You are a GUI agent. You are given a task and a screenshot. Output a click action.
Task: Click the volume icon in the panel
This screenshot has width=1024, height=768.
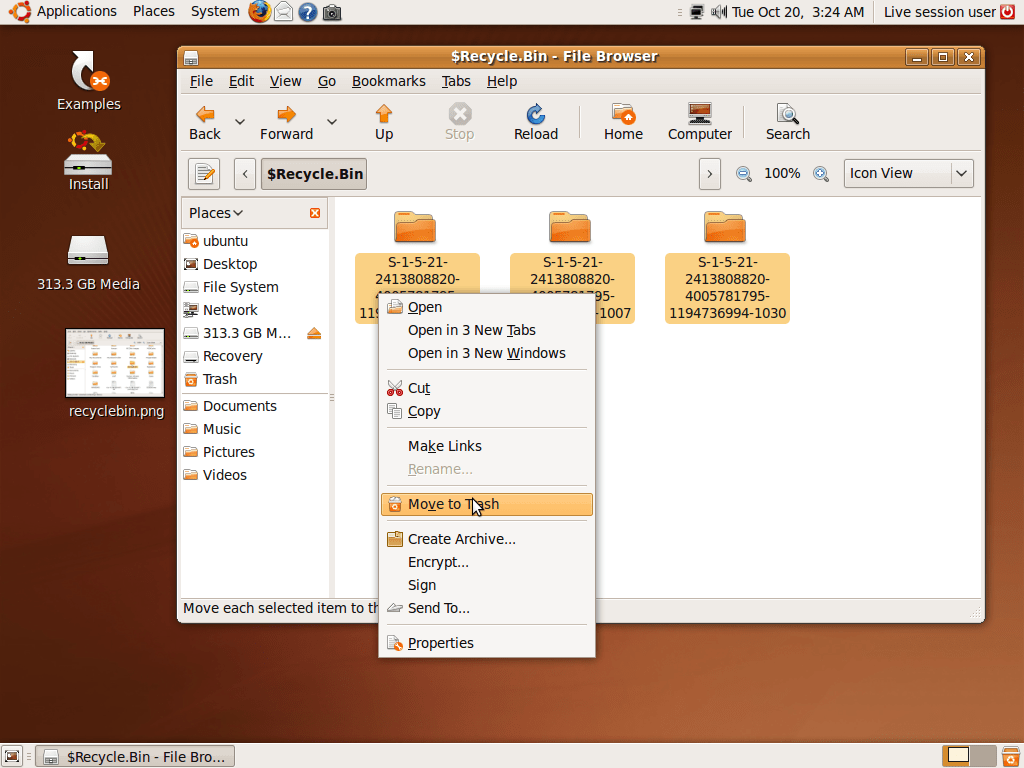tap(717, 12)
